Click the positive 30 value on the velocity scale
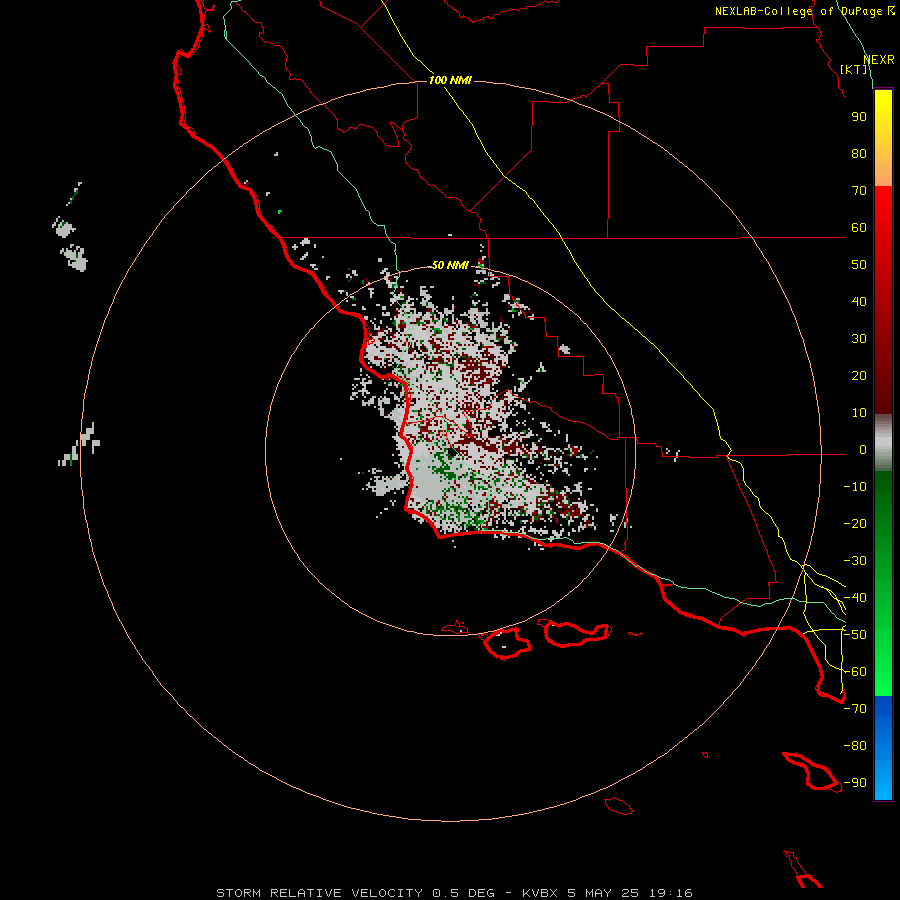Screen dimensions: 900x900 [859, 339]
